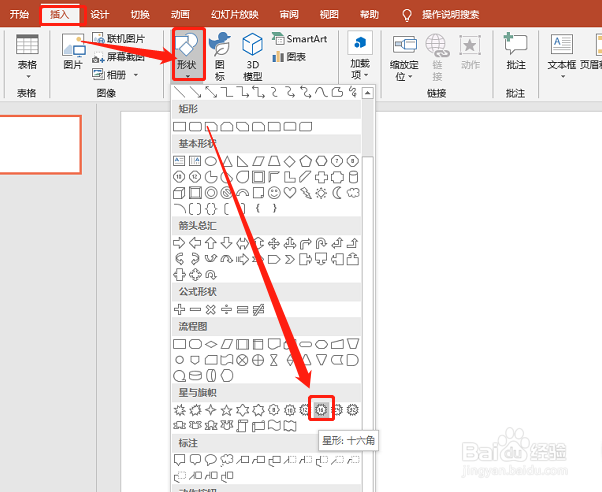Open the 插入 ribbon tab
Screen dimensions: 602x492
click(60, 15)
